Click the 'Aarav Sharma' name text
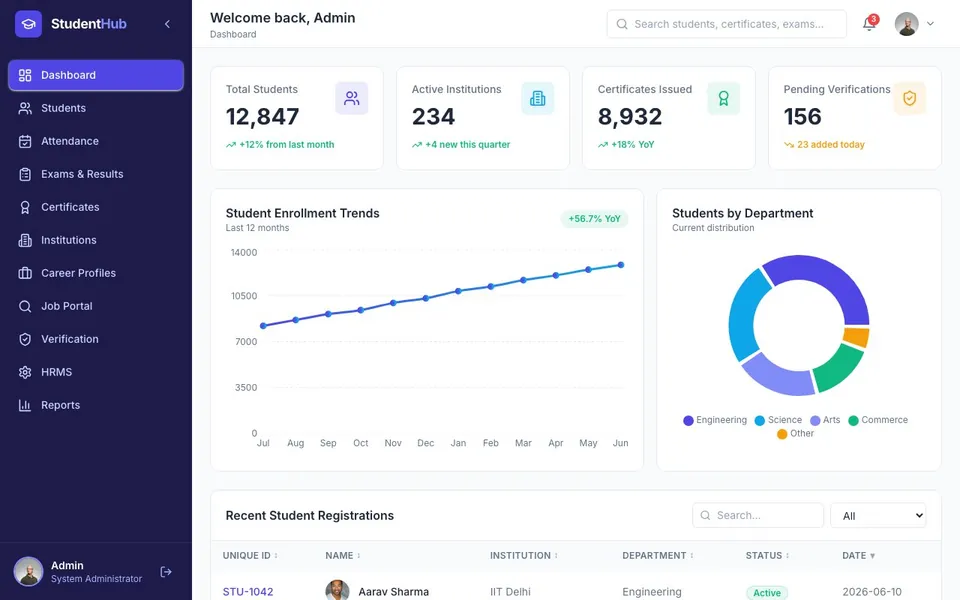 coord(394,592)
